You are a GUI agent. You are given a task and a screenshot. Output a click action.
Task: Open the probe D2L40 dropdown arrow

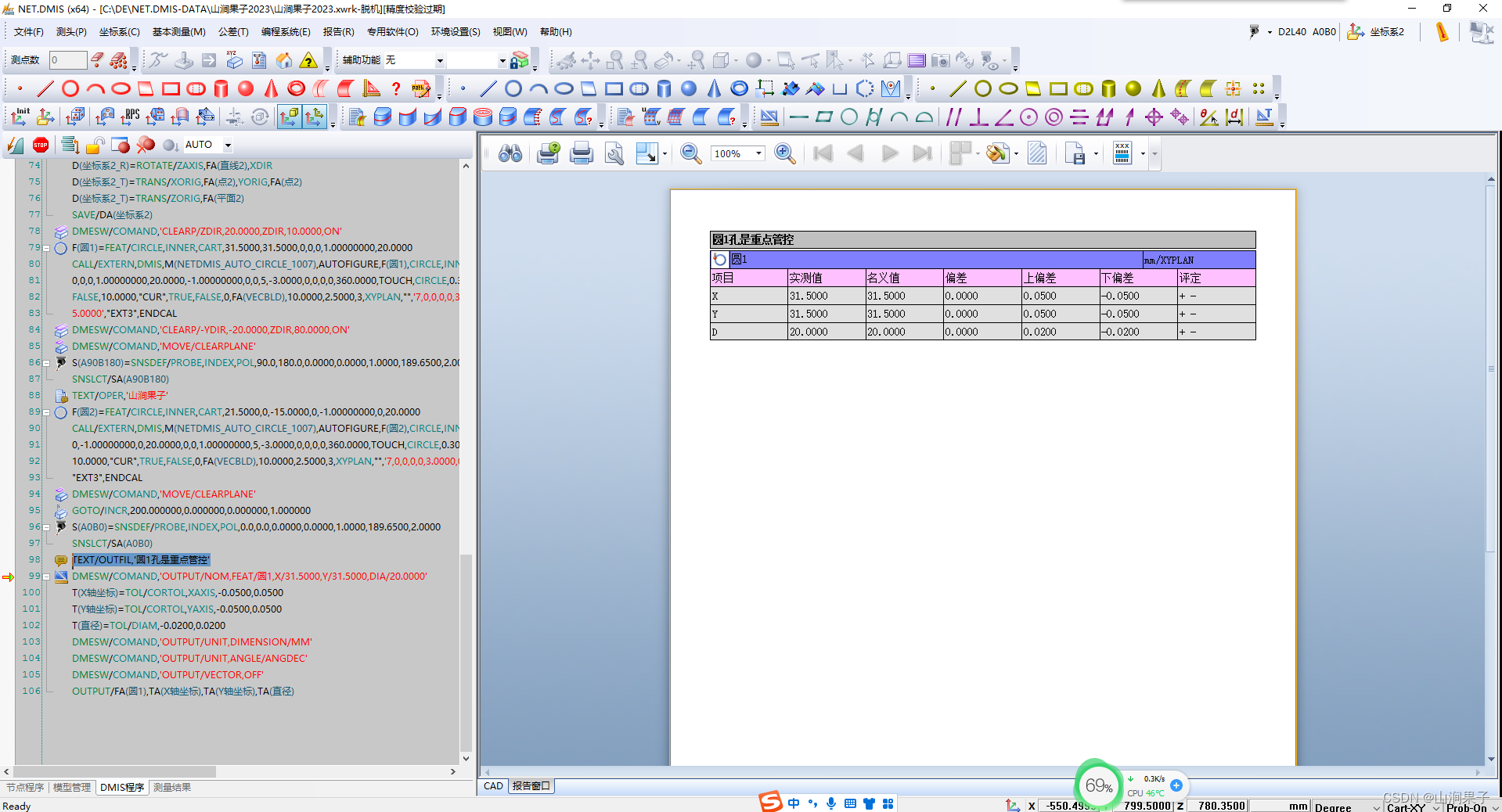coord(1270,32)
